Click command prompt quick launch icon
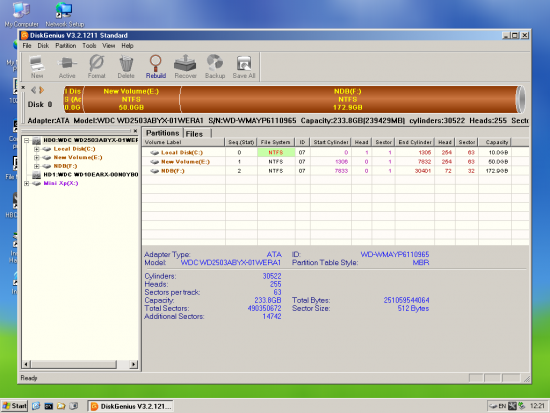The height and width of the screenshot is (413, 550). point(48,406)
